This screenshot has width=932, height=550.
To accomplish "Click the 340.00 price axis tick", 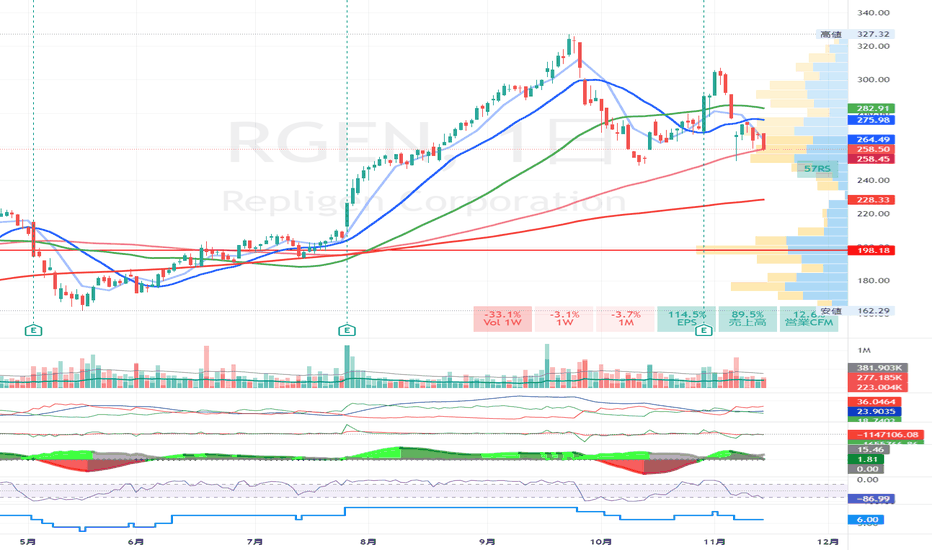I will click(873, 12).
